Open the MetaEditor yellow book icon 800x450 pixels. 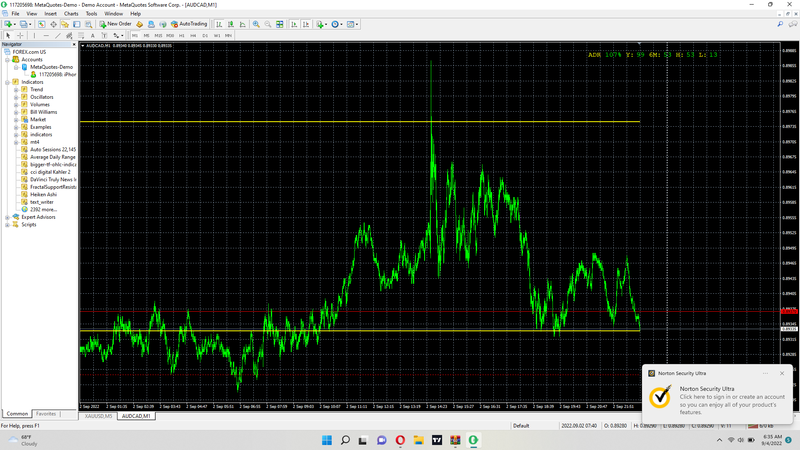pyautogui.click(x=139, y=24)
